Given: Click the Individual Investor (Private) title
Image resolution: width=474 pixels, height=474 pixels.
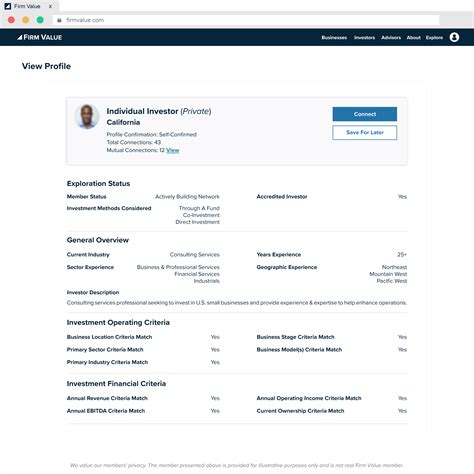Looking at the screenshot, I should pos(159,111).
